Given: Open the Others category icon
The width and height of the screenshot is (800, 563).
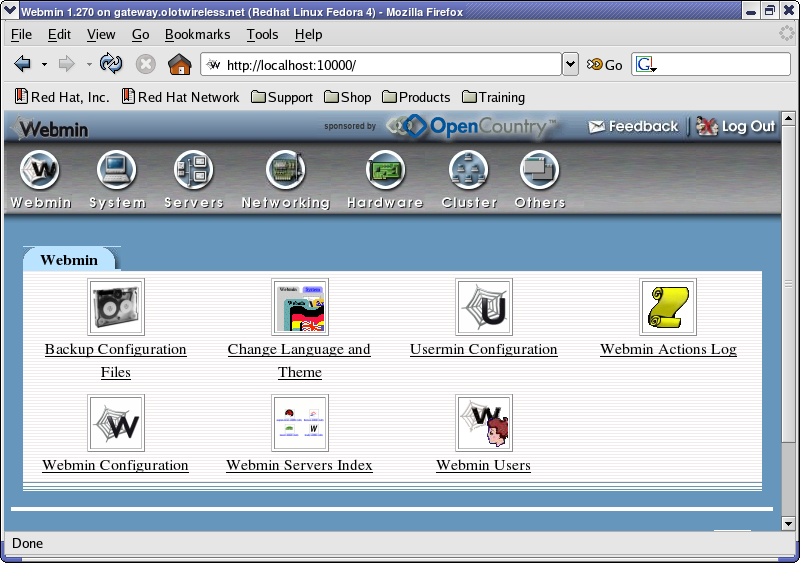Looking at the screenshot, I should click(540, 169).
